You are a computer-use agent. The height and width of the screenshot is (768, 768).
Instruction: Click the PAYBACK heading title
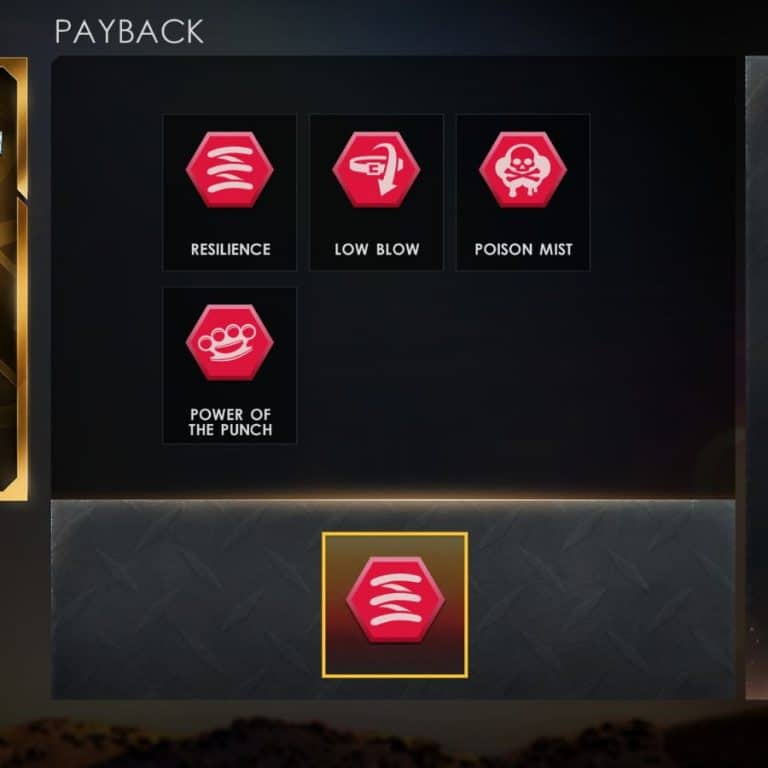point(129,32)
